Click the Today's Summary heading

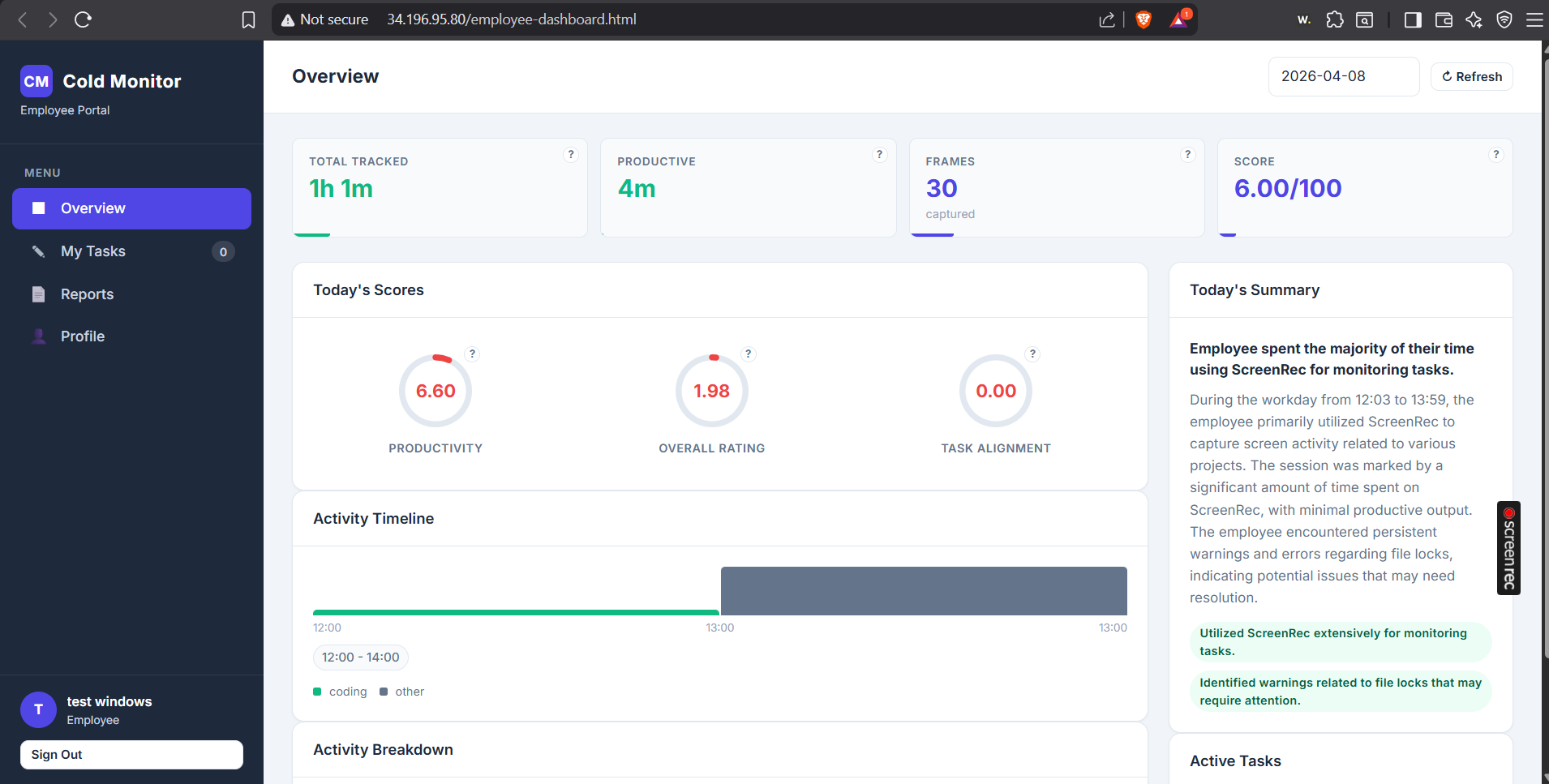[x=1255, y=289]
